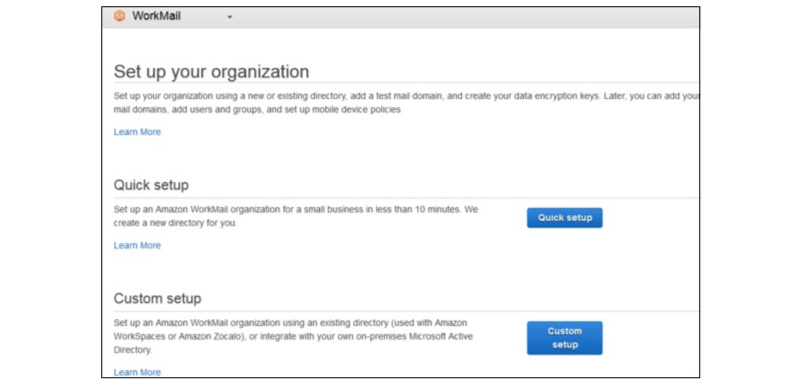Click the blue Quick setup button
This screenshot has width=800, height=384.
click(x=564, y=218)
